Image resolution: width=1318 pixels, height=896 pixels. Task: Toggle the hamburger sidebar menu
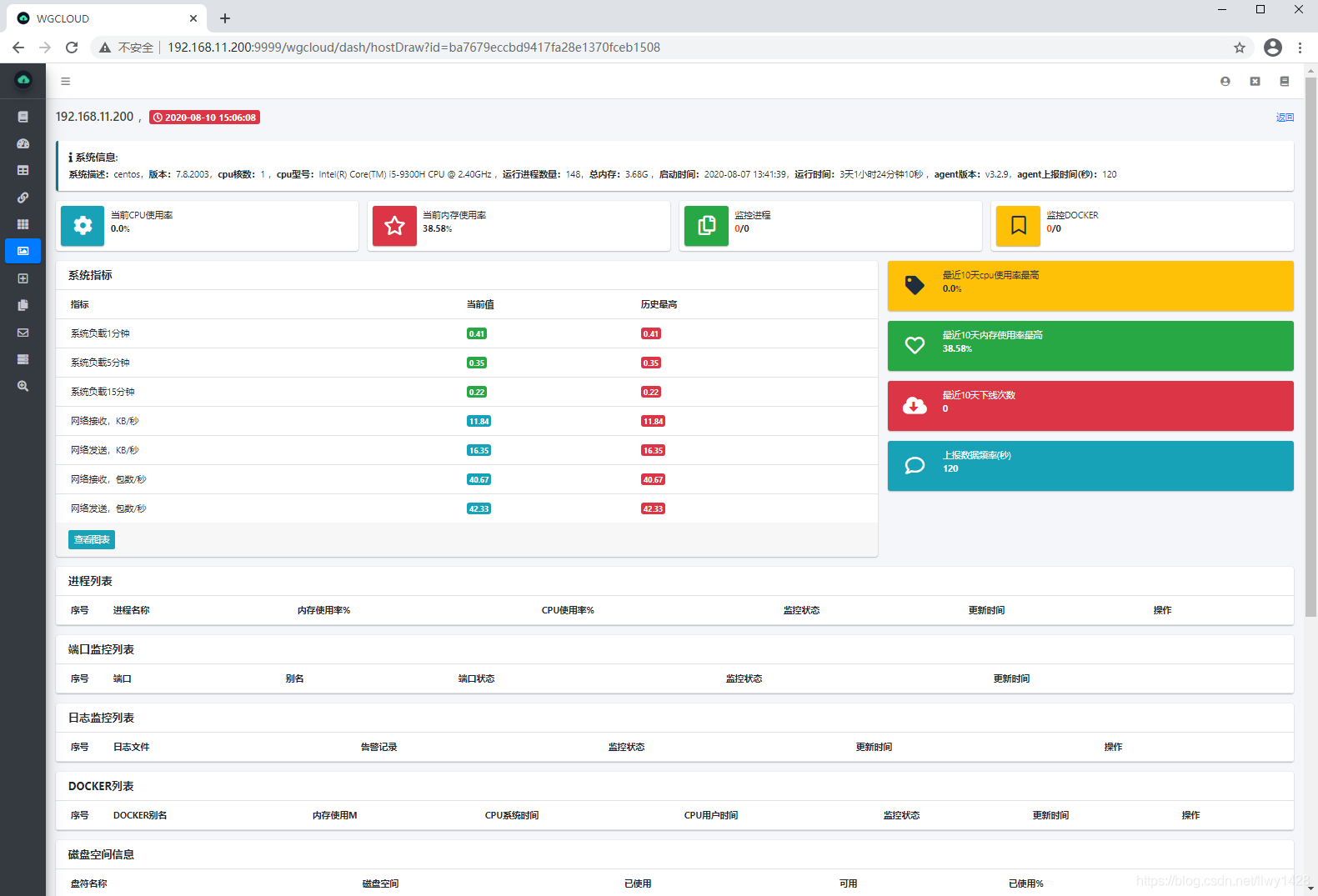click(65, 82)
